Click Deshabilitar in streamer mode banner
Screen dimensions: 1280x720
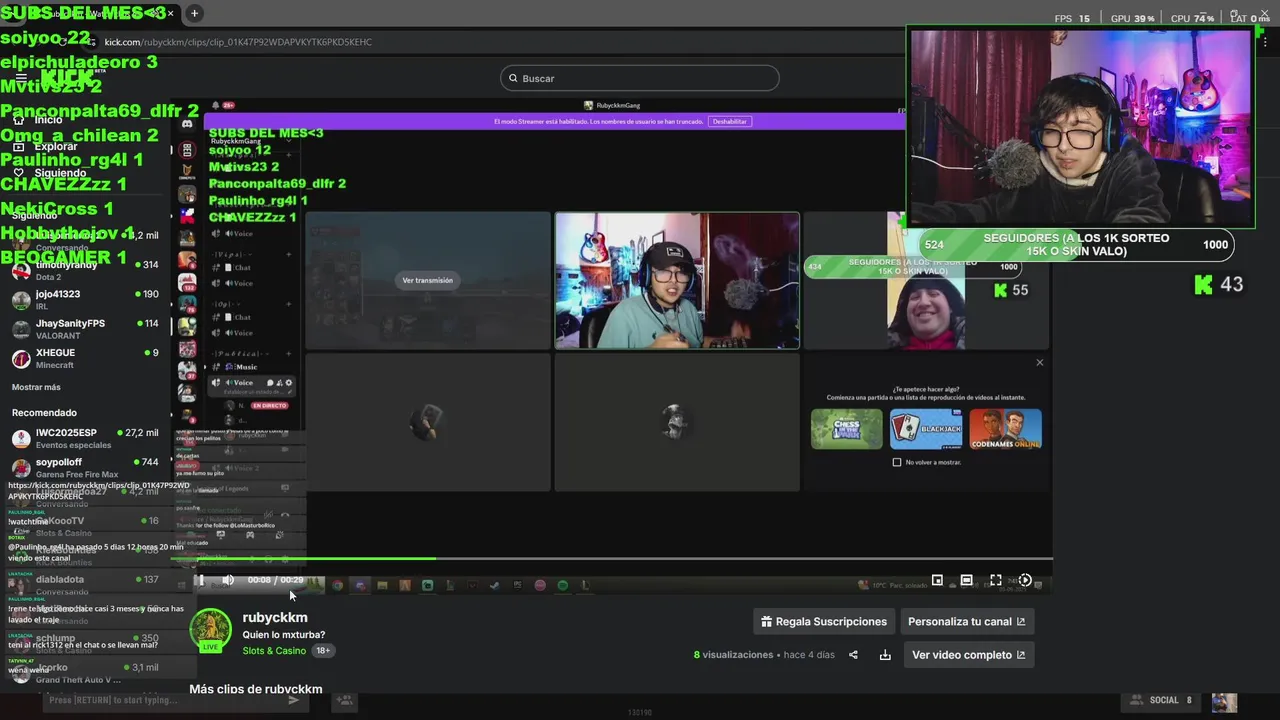pyautogui.click(x=729, y=121)
